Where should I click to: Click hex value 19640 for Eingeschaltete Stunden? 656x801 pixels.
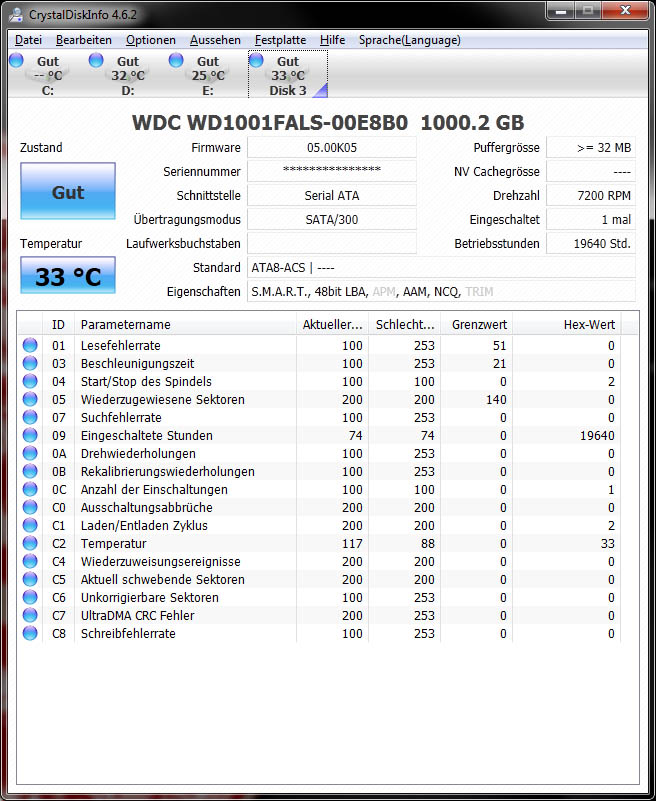[x=597, y=436]
